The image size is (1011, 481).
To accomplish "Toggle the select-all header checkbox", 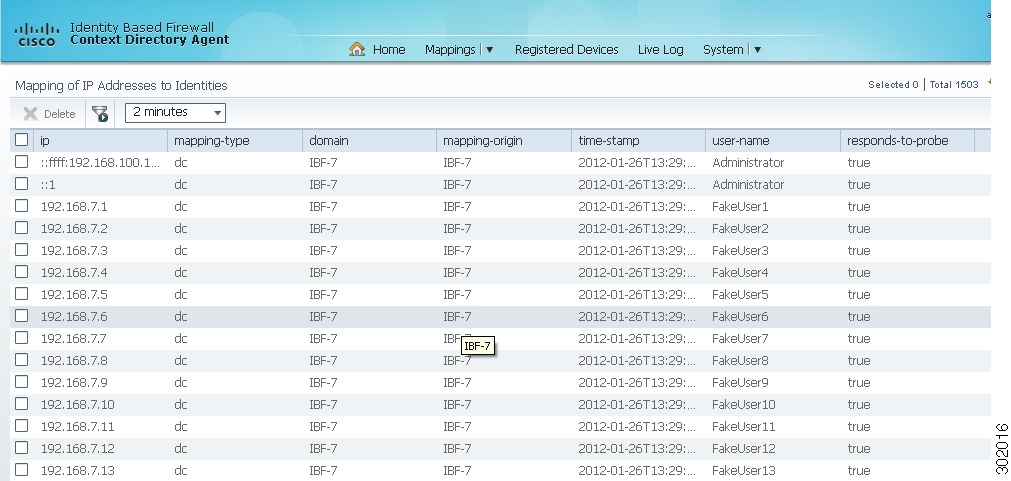I will pyautogui.click(x=22, y=139).
